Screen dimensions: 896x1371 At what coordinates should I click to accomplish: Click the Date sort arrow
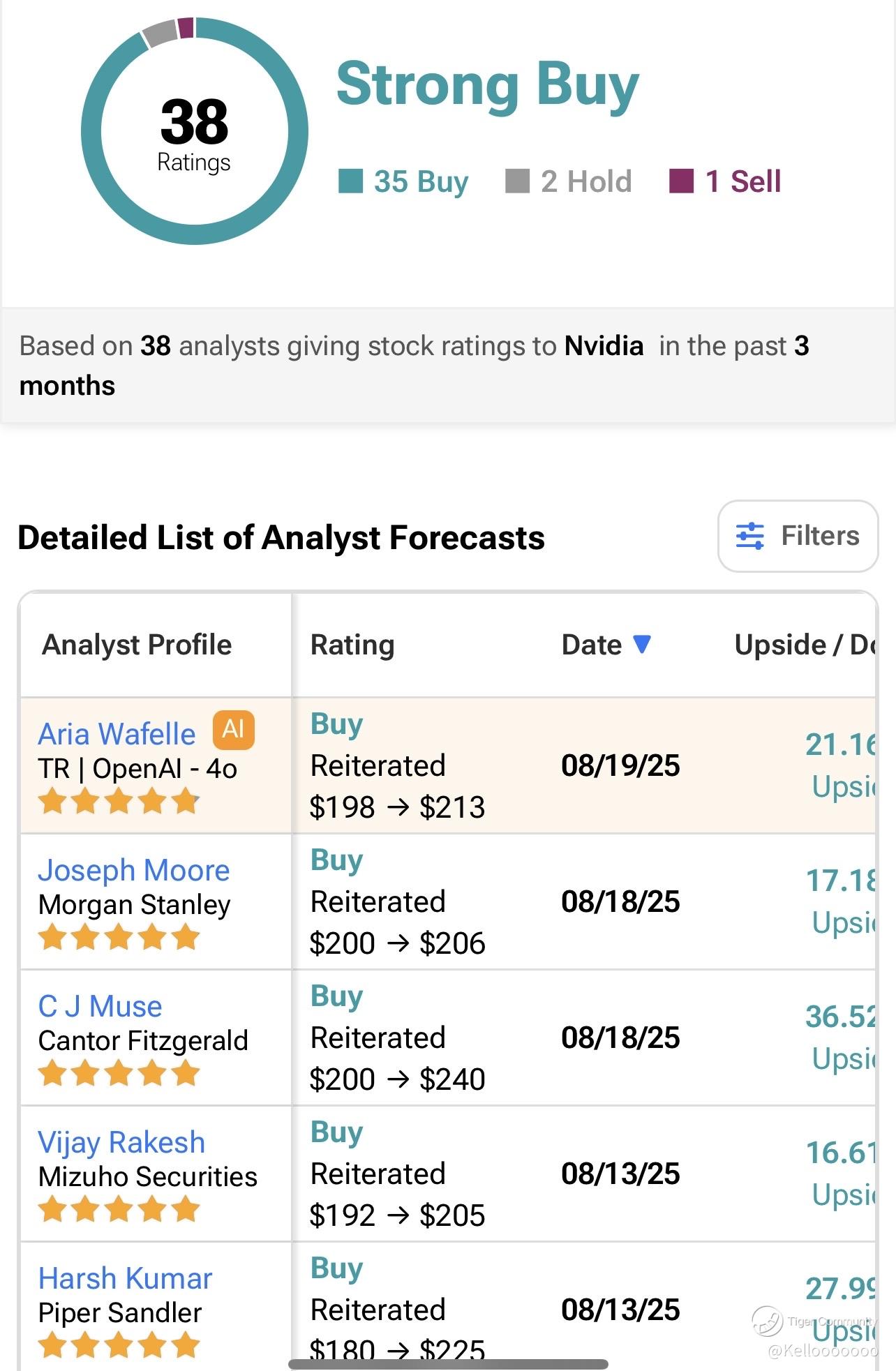(x=642, y=643)
